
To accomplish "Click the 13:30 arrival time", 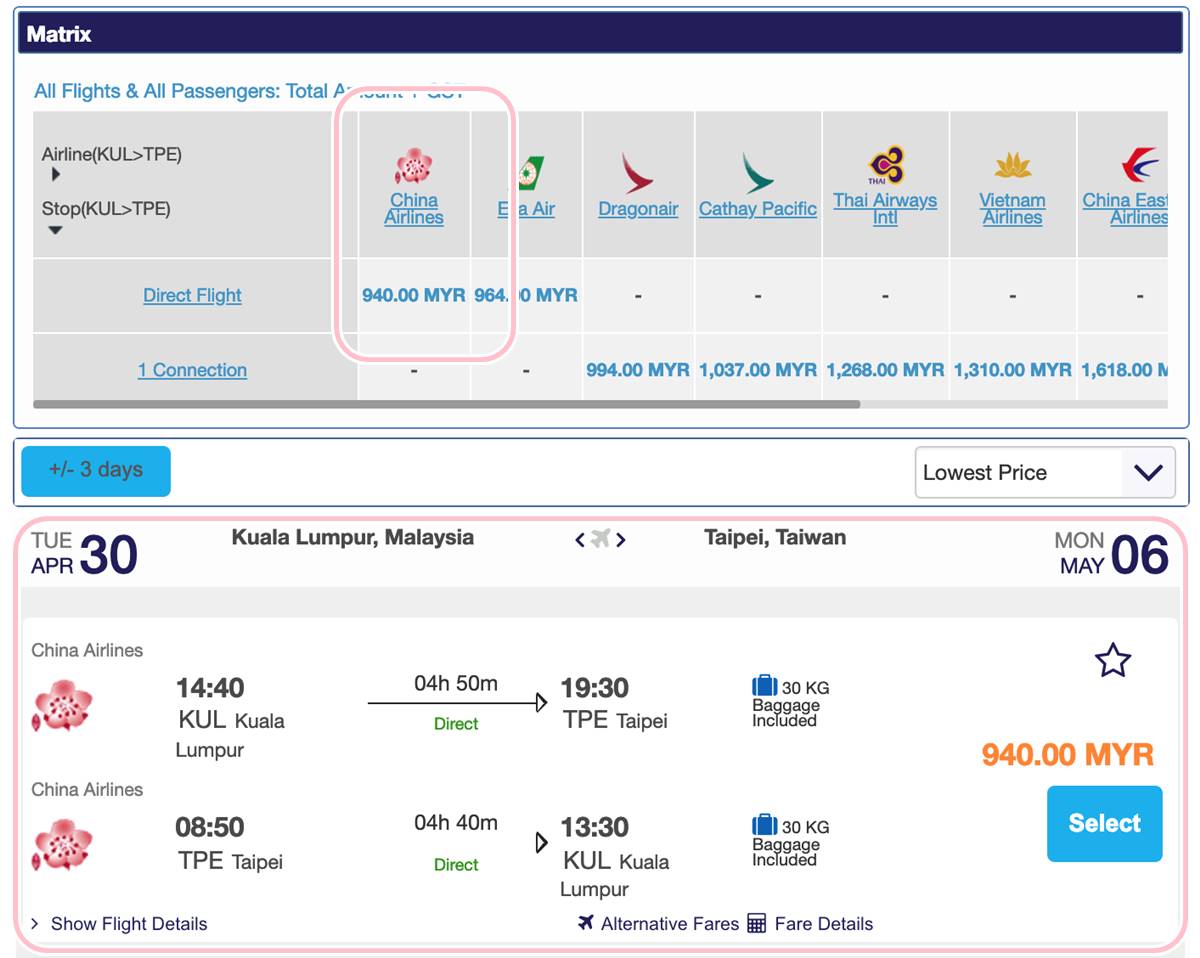I will coord(596,828).
